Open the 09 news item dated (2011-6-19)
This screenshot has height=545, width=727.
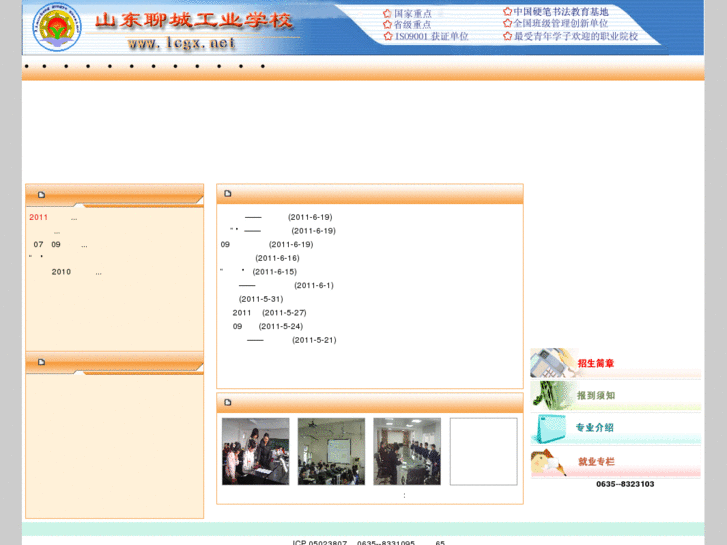pos(267,244)
